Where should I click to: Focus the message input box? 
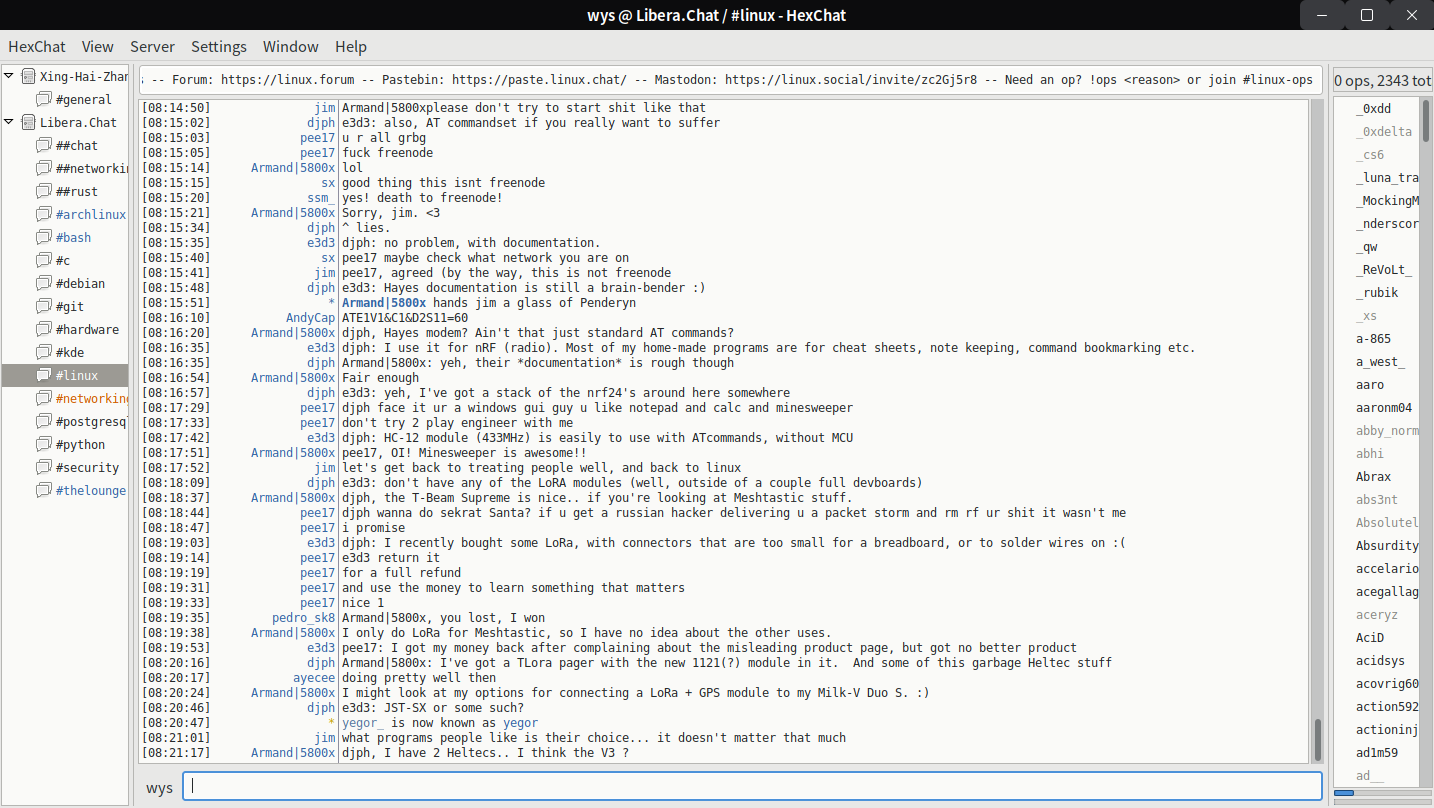[x=752, y=786]
